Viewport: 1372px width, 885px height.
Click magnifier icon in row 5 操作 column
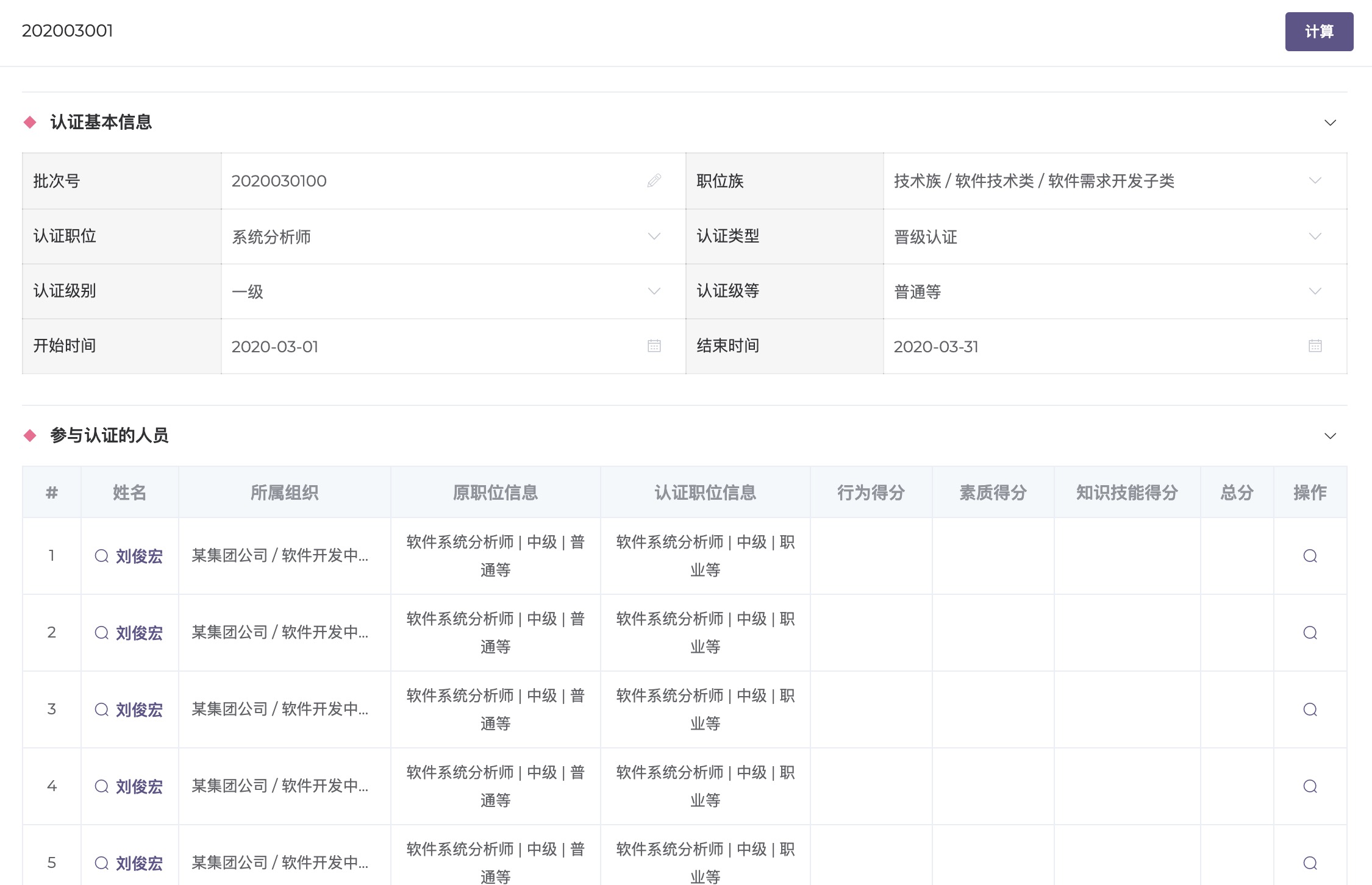click(1310, 863)
